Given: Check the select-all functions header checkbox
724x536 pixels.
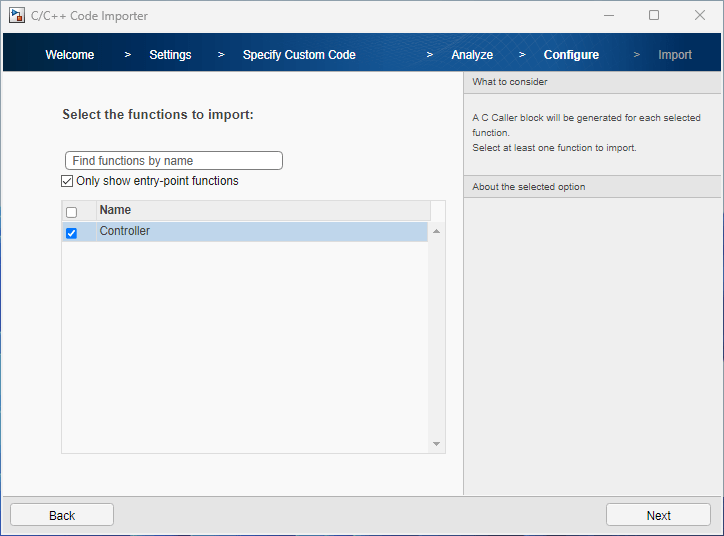Looking at the screenshot, I should tap(71, 212).
